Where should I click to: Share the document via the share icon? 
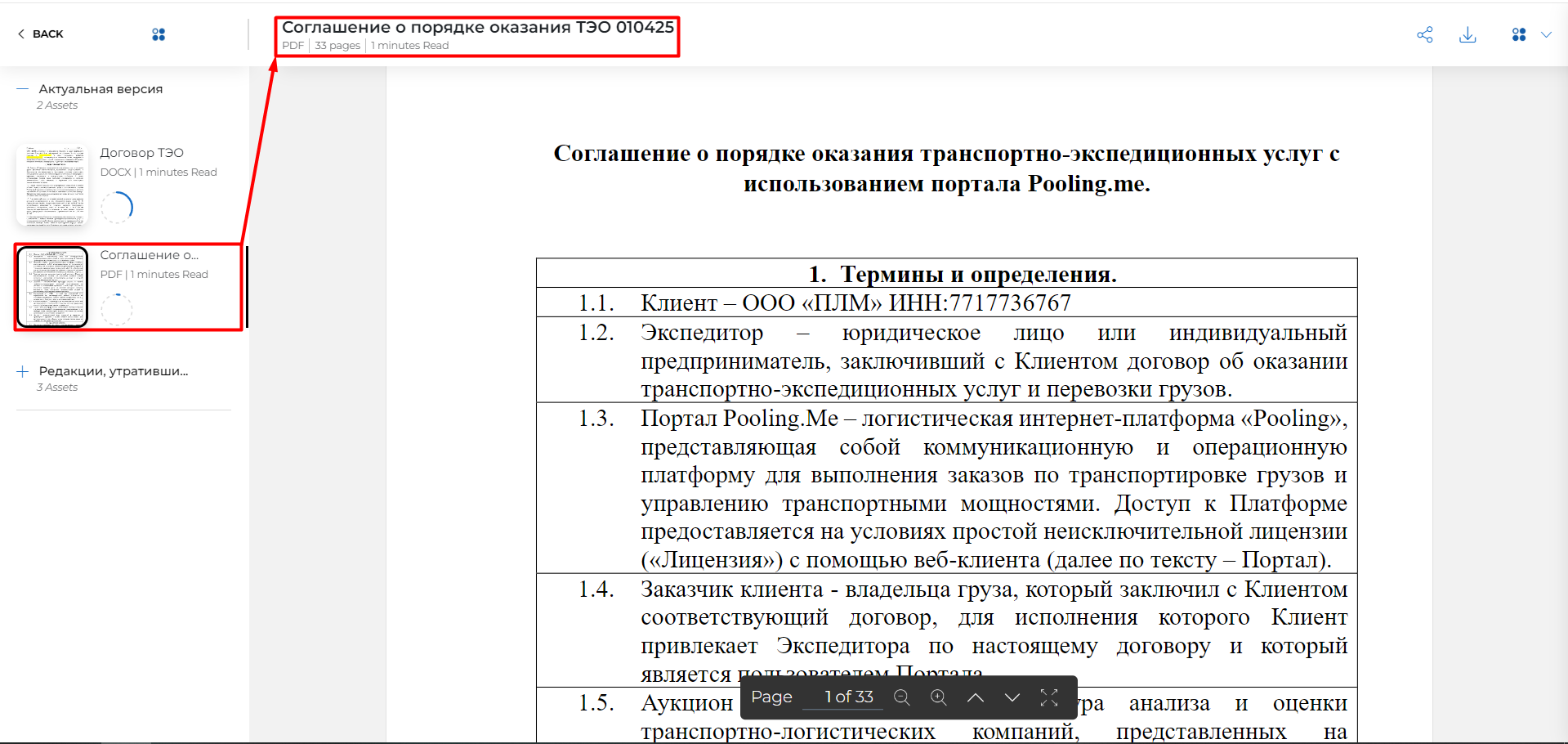pyautogui.click(x=1424, y=34)
